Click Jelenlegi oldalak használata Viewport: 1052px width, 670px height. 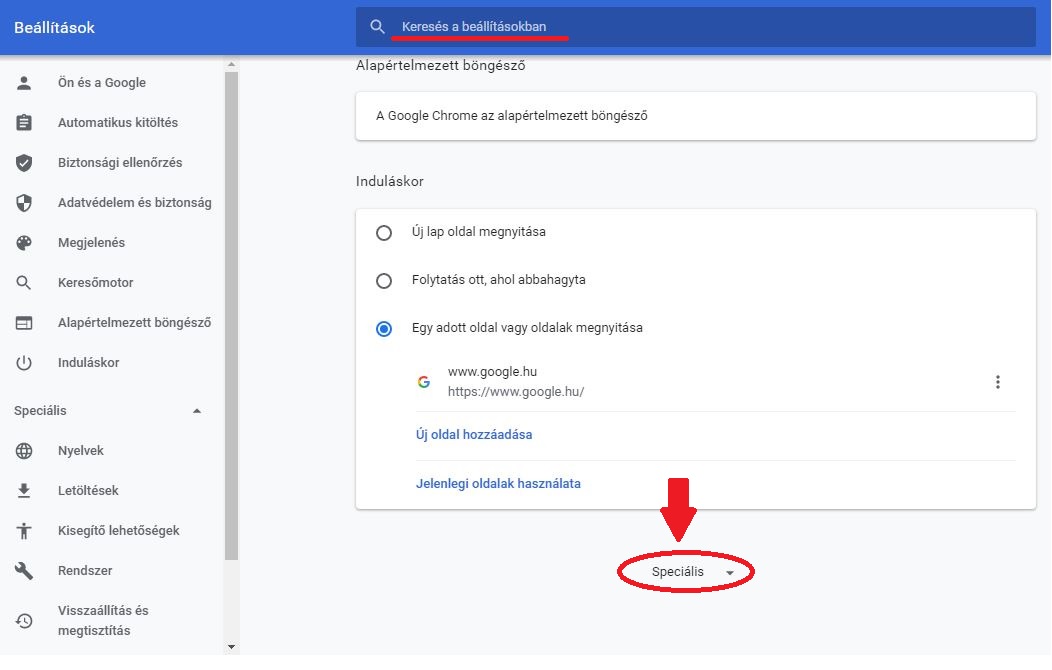click(498, 483)
